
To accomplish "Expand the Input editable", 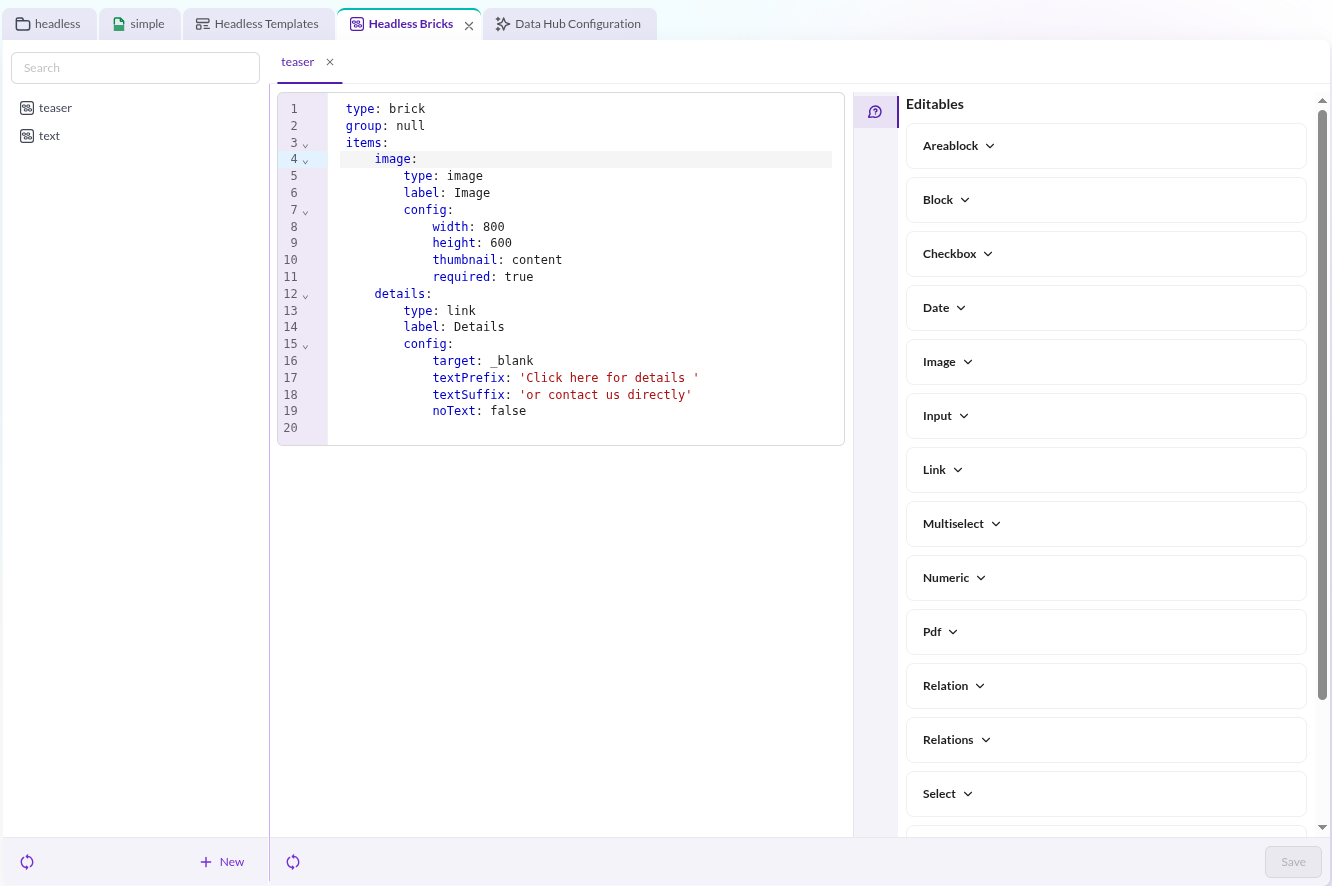I will pyautogui.click(x=1106, y=416).
